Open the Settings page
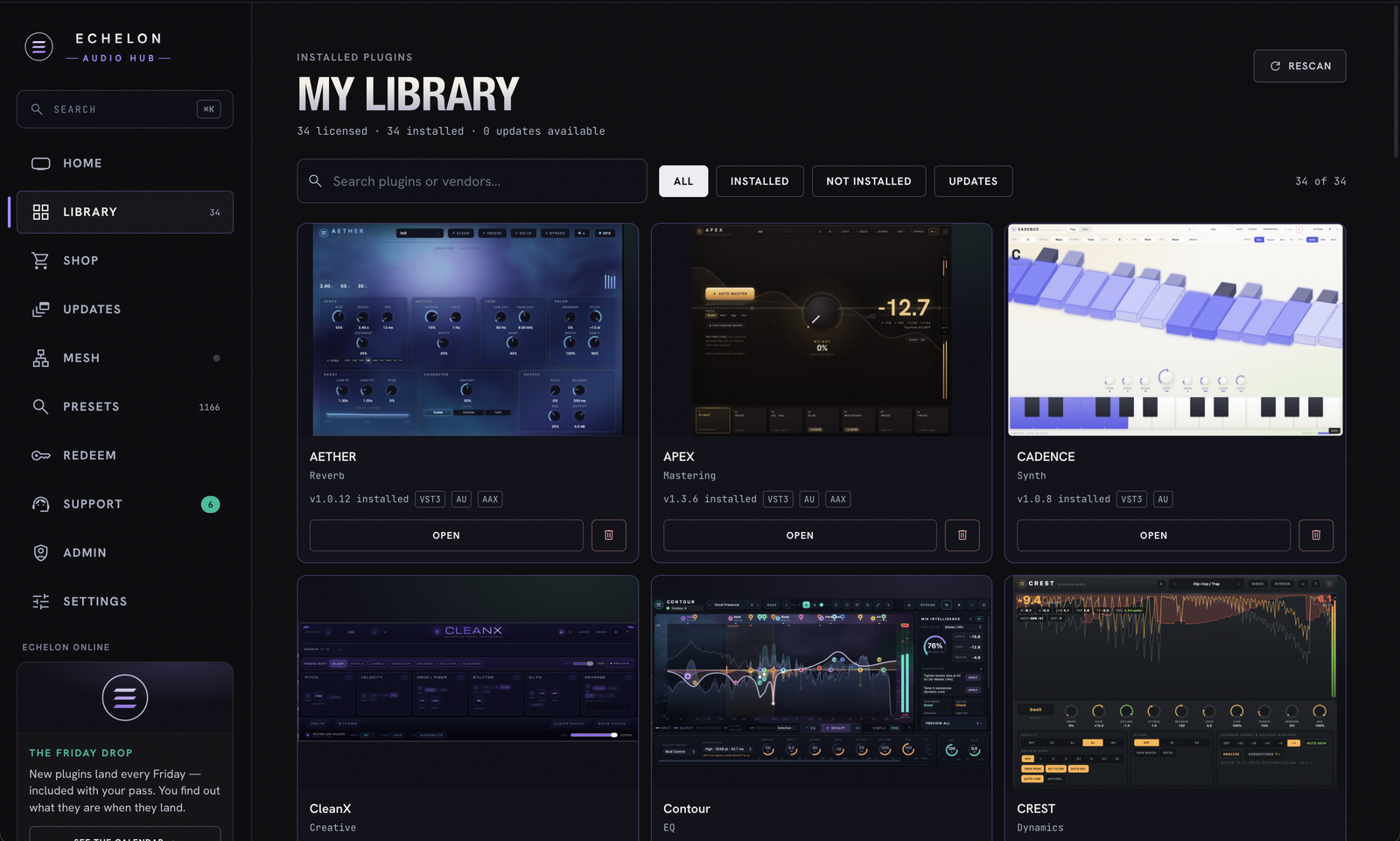Image resolution: width=1400 pixels, height=841 pixels. click(x=125, y=601)
